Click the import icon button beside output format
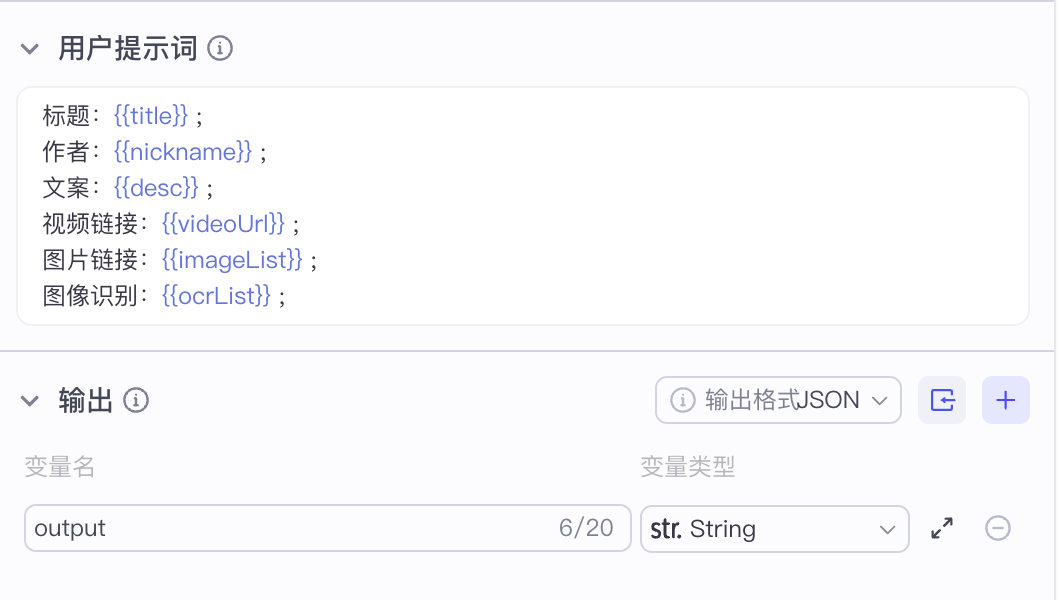The image size is (1058, 600). pyautogui.click(x=942, y=400)
